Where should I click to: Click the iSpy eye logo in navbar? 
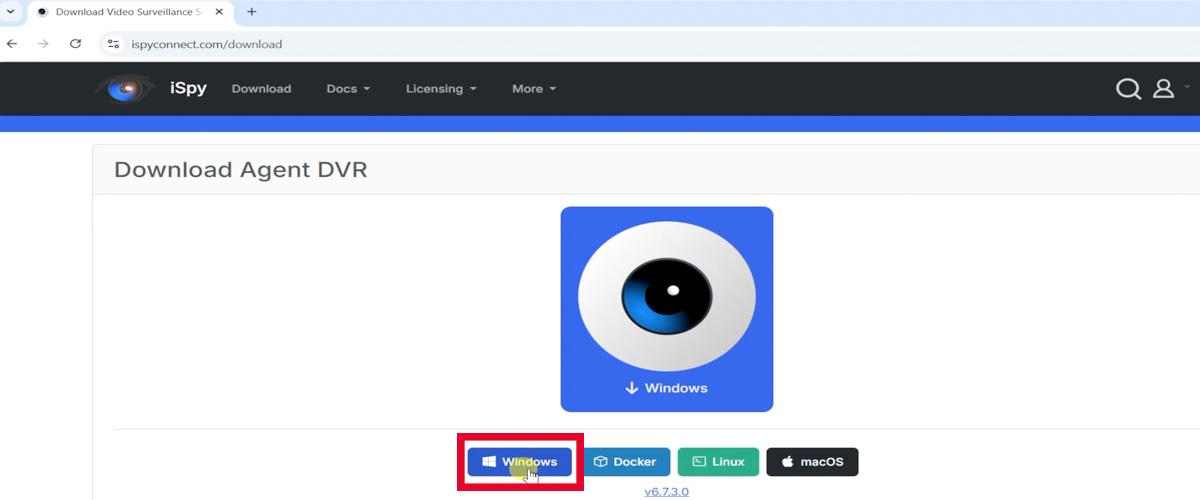pos(126,89)
